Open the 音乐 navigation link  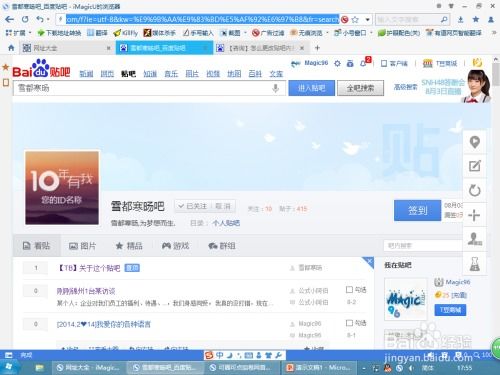point(171,74)
